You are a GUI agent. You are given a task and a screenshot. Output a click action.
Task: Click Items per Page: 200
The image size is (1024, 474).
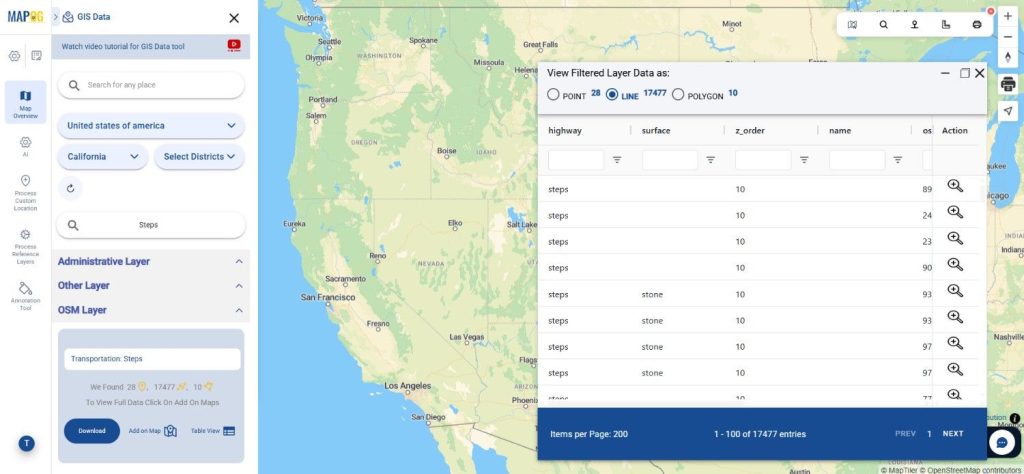(588, 434)
